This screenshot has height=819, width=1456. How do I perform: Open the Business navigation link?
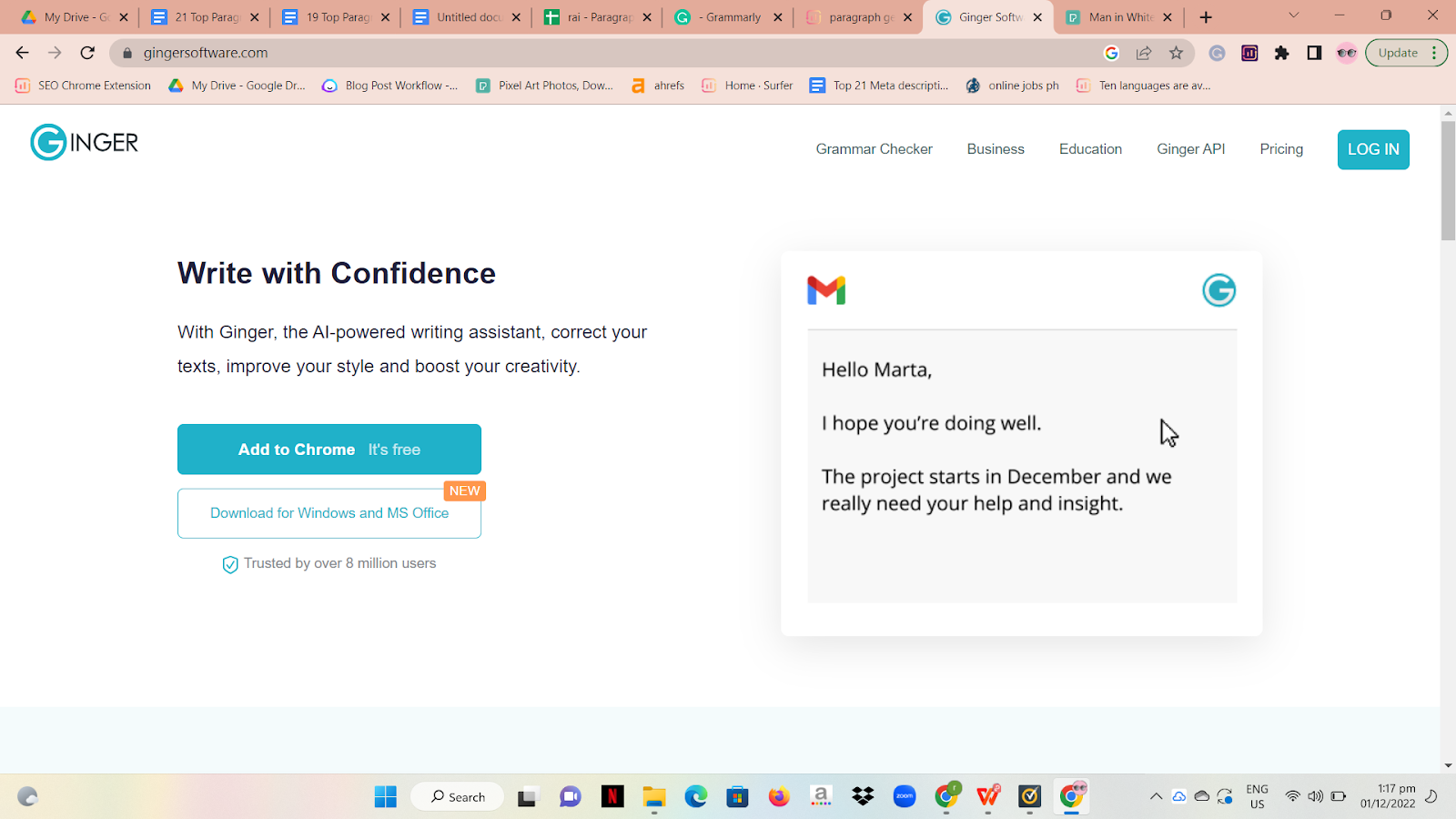point(996,149)
